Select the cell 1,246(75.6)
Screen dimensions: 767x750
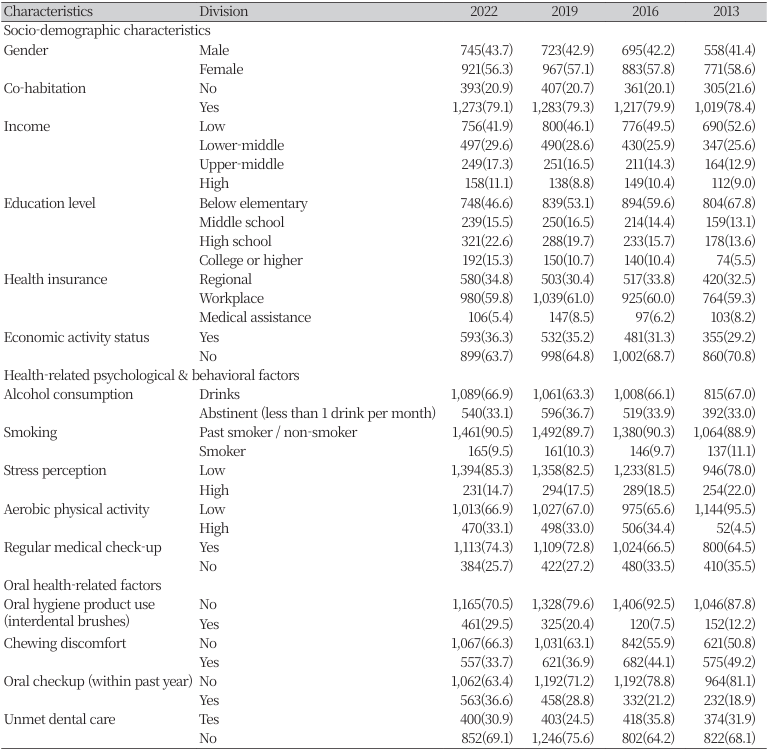563,739
